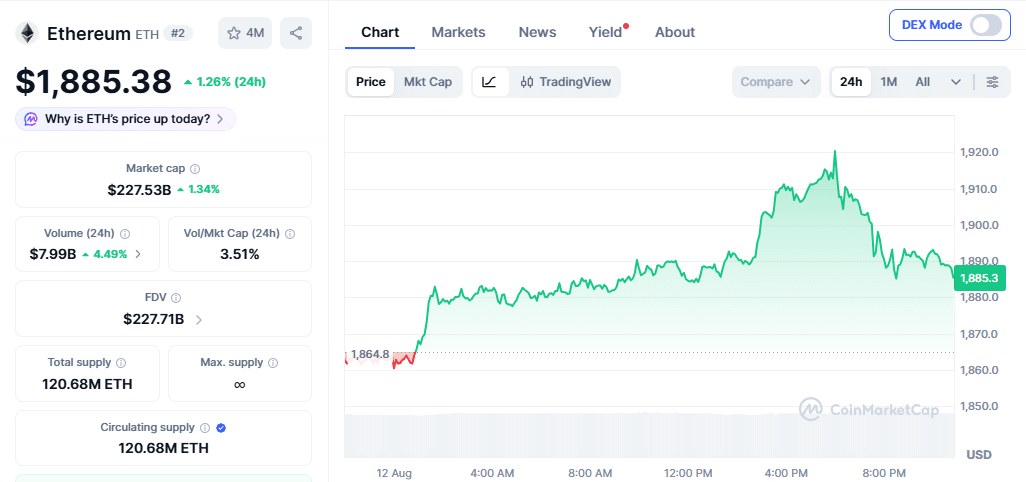
Task: Expand the FDV chevron arrow
Action: [x=199, y=320]
